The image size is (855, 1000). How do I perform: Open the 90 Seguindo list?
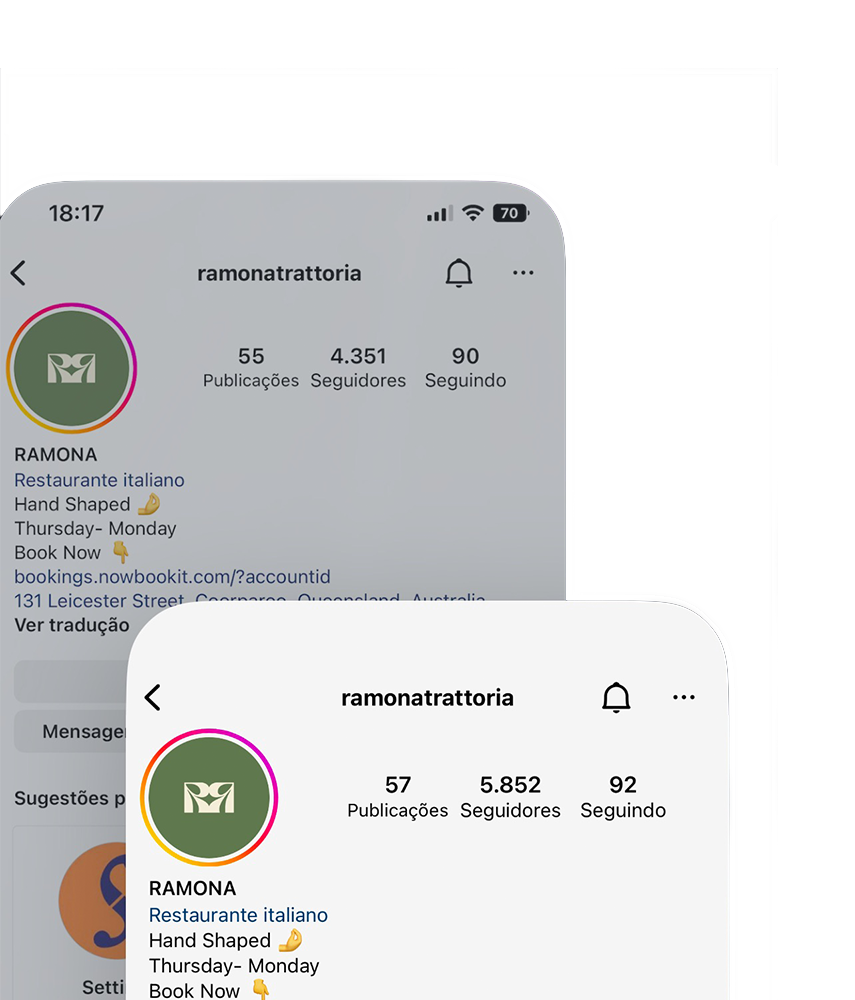pyautogui.click(x=465, y=367)
